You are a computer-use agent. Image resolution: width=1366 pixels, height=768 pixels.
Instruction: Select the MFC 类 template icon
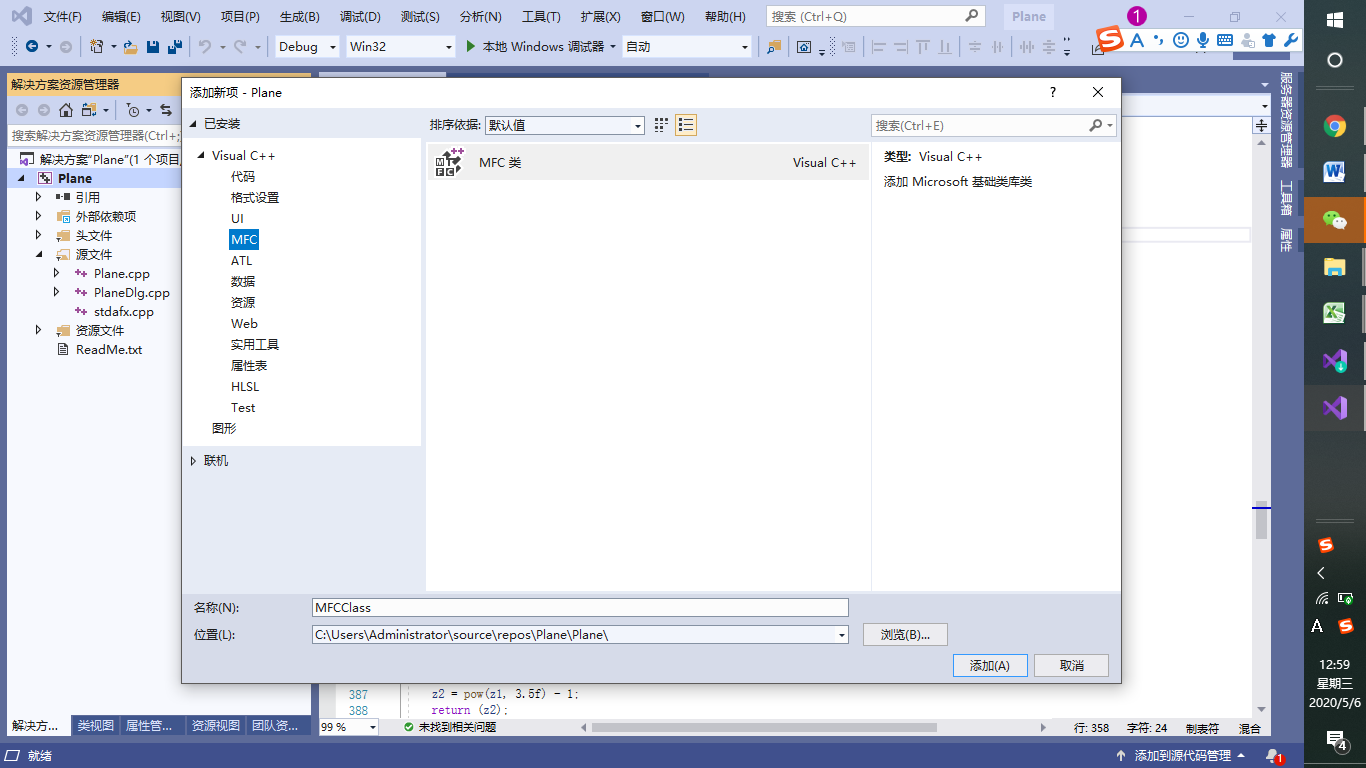pyautogui.click(x=449, y=162)
